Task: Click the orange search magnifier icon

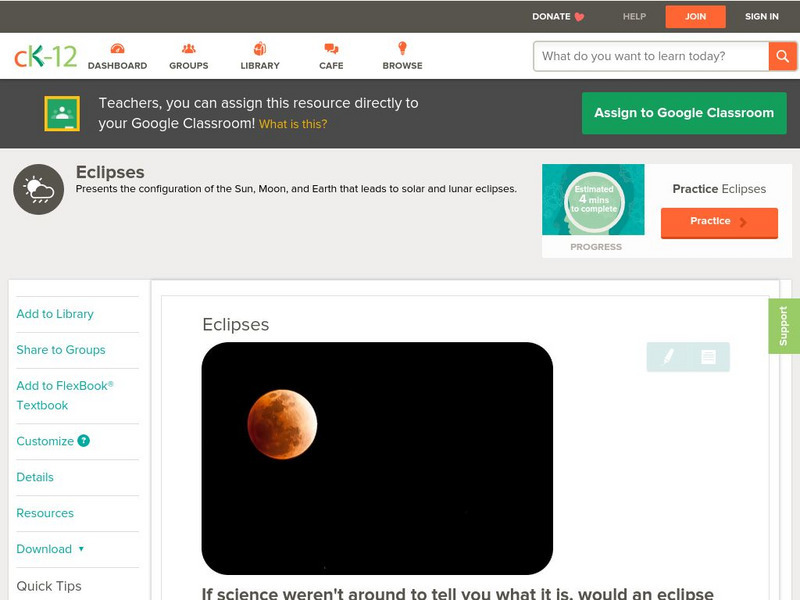Action: [x=783, y=56]
